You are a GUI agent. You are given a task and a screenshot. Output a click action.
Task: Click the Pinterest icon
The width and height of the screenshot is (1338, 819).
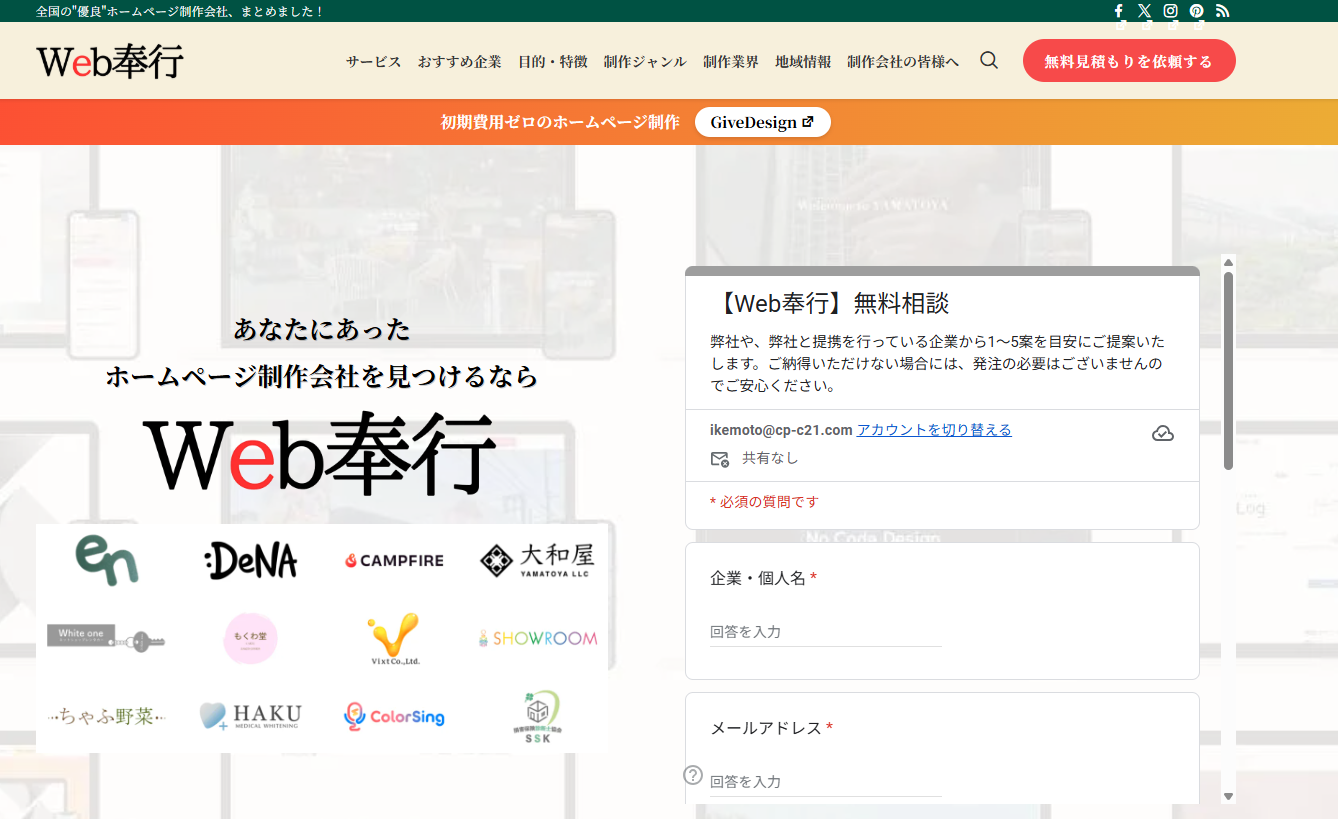[x=1196, y=10]
